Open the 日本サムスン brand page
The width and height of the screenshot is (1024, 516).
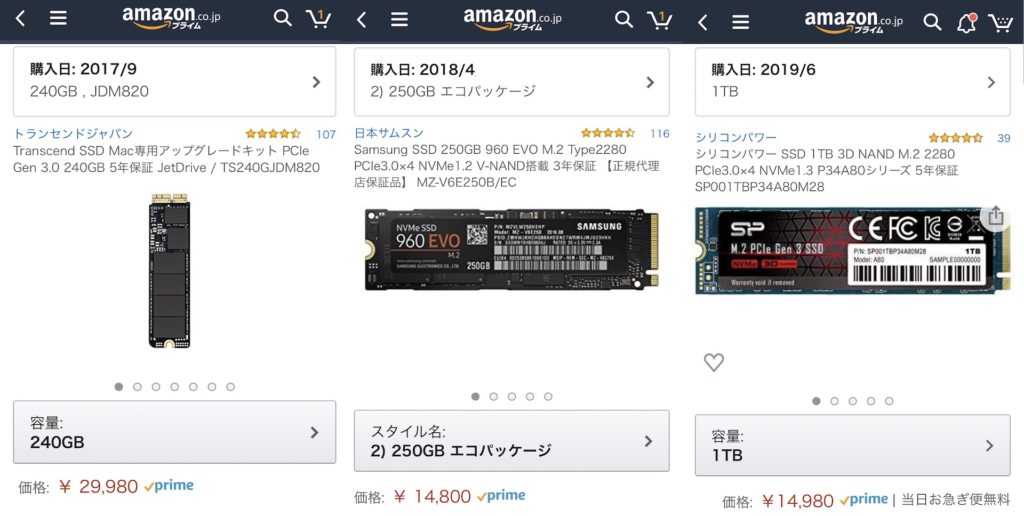point(389,134)
